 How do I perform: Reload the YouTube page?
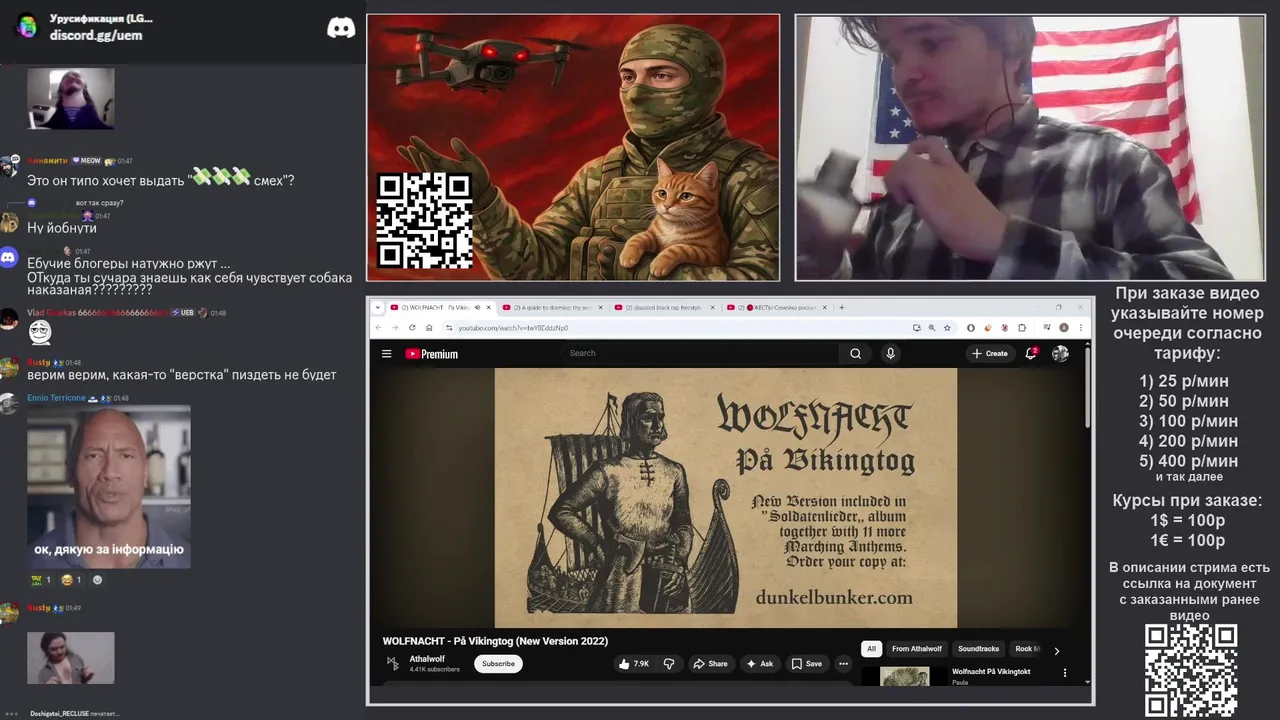pyautogui.click(x=412, y=328)
